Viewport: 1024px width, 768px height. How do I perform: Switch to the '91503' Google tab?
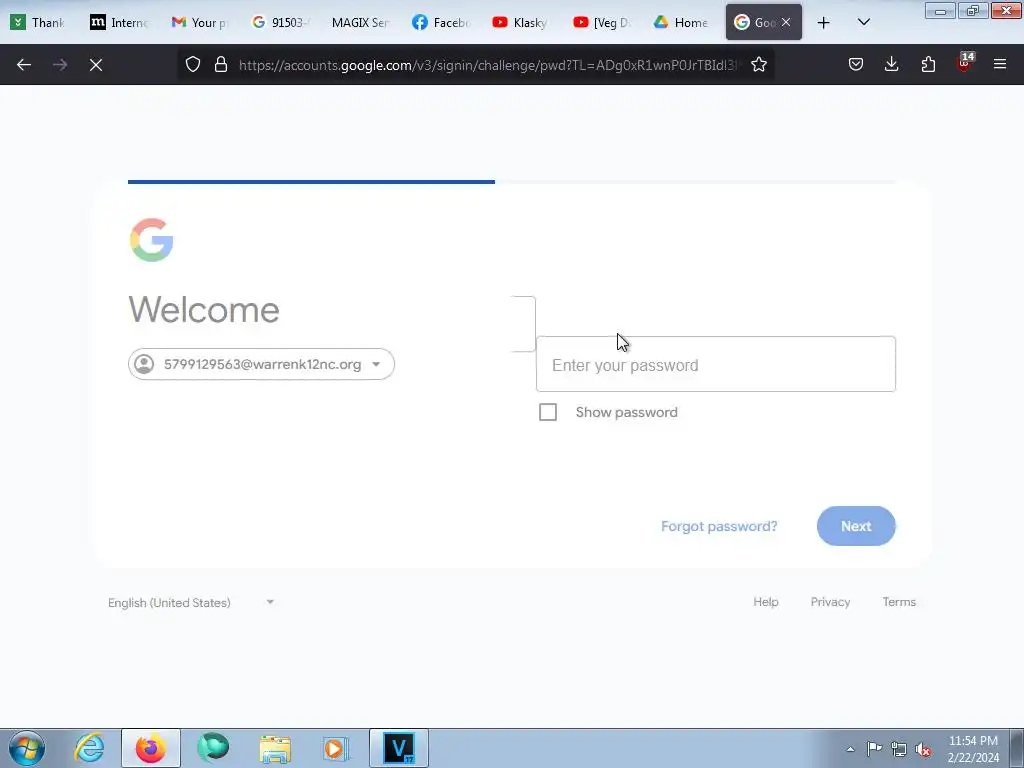(x=279, y=23)
